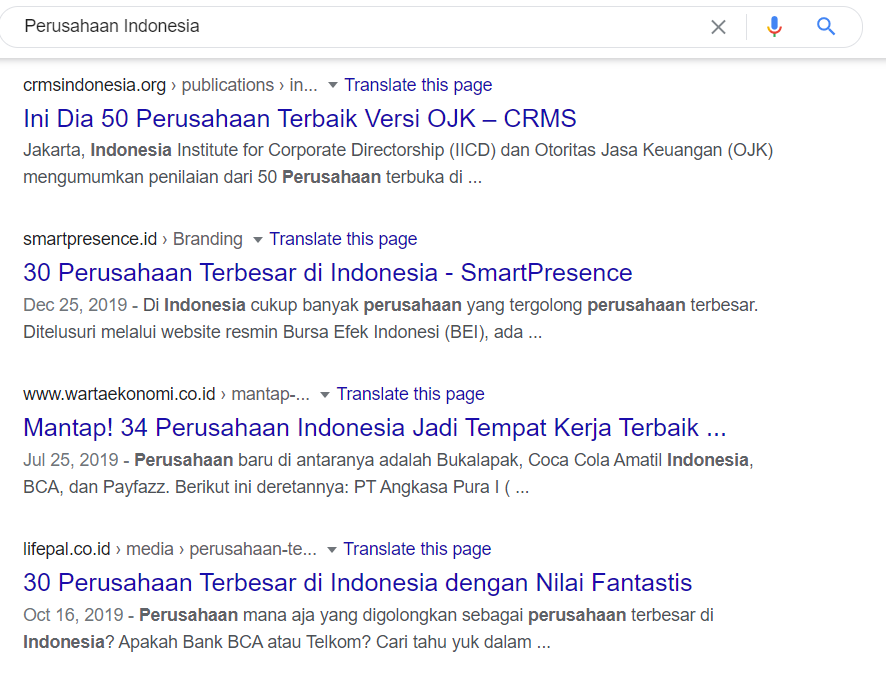Visit 'Mantap! 34 Perusahaan Indonesia Jadi Tempat Kerja' result
886x681 pixels.
click(374, 428)
